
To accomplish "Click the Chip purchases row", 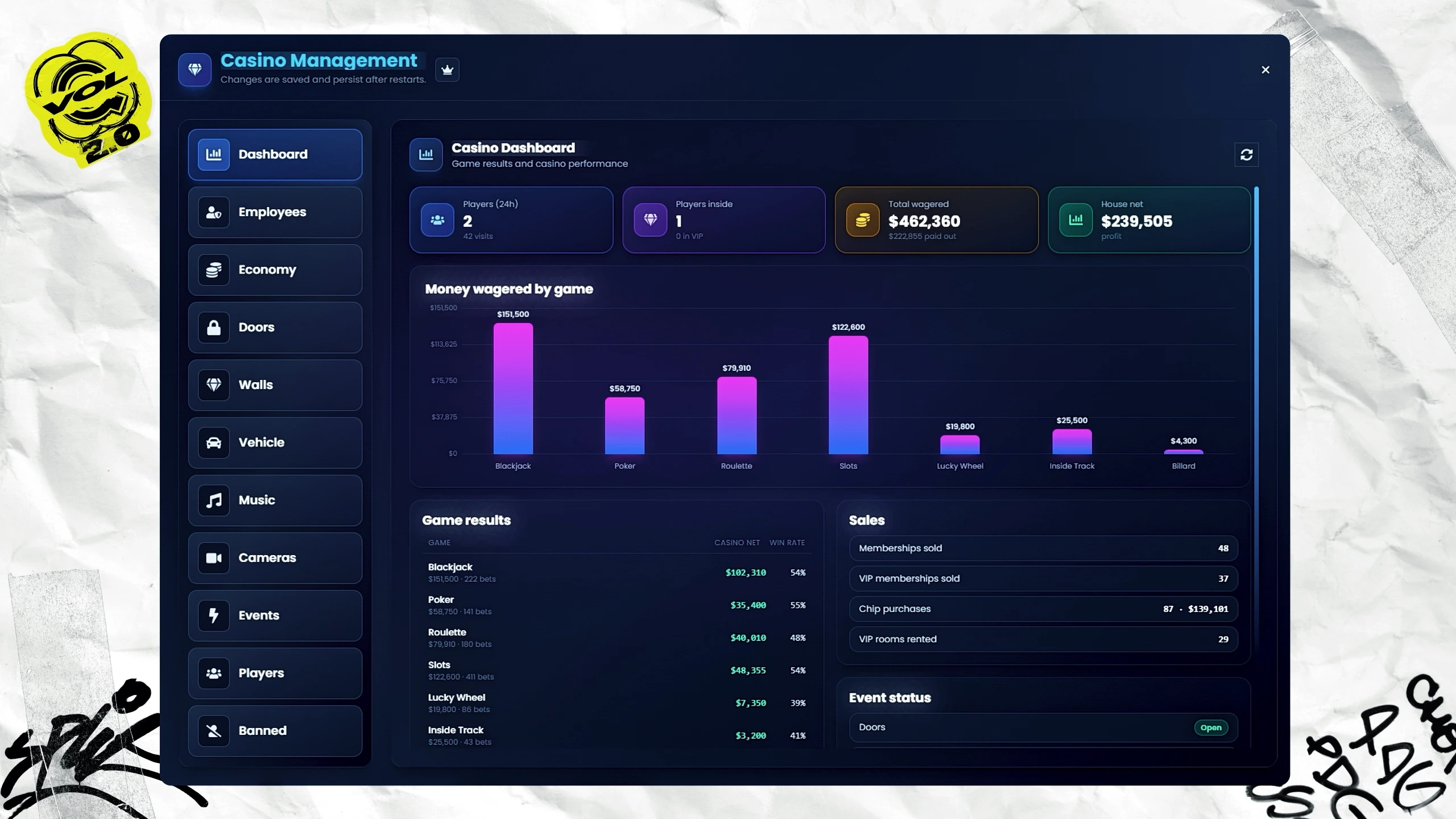I will click(x=1043, y=609).
